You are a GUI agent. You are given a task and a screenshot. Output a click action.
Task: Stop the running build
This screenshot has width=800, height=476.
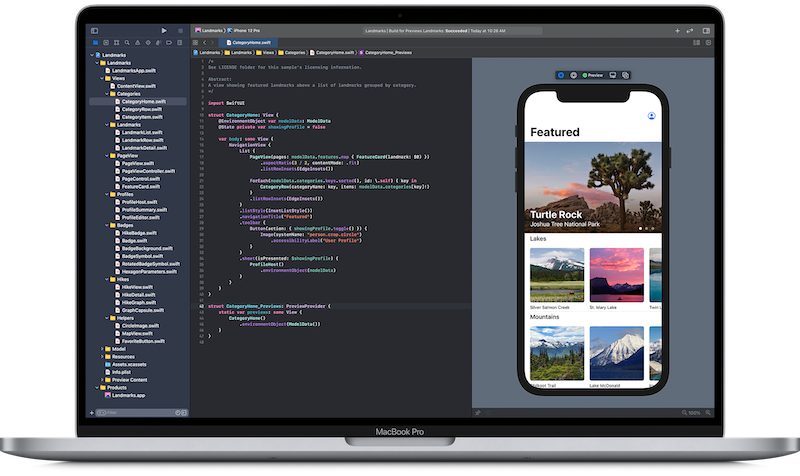180,31
